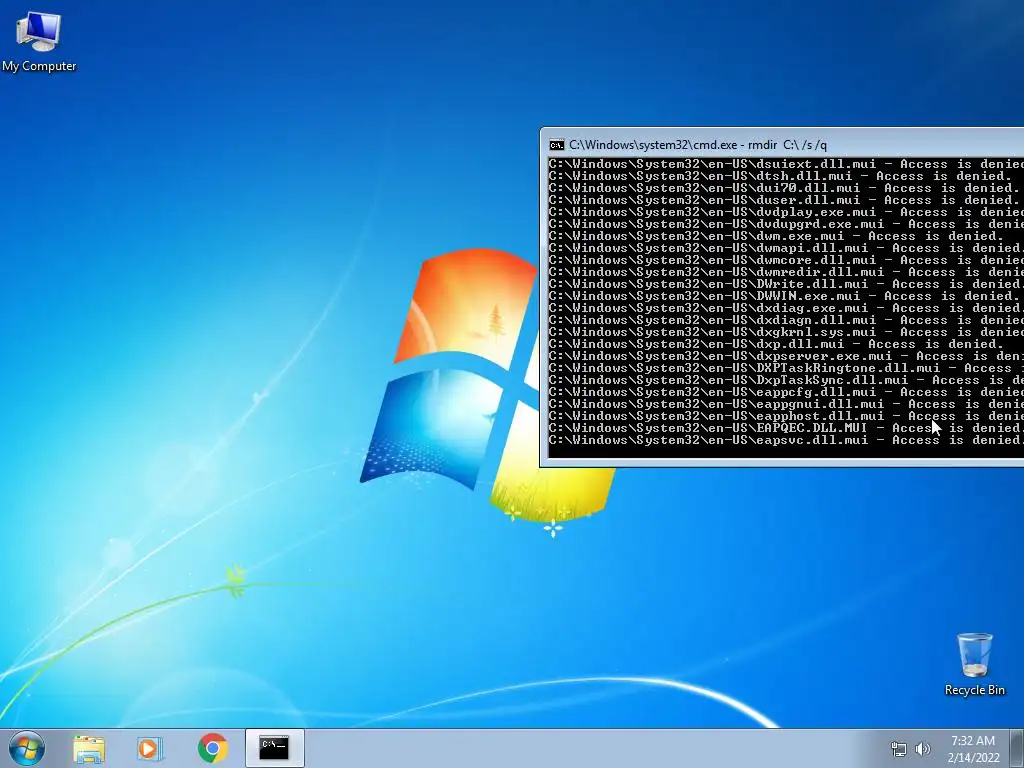Image resolution: width=1024 pixels, height=768 pixels.
Task: Click the cmd.exe title bar icon
Action: (556, 145)
